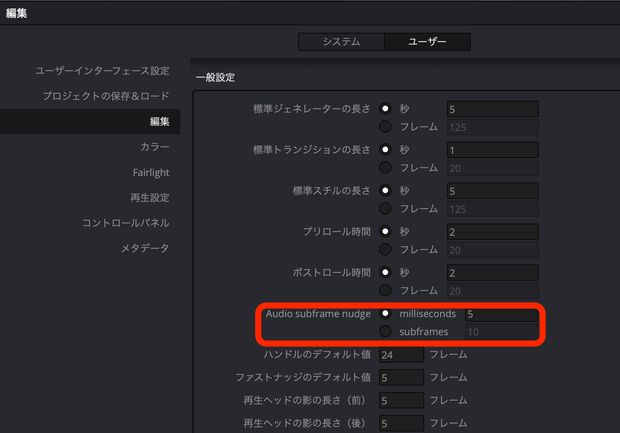Open ユーザーインターフェース設定 in the sidebar

tap(102, 71)
